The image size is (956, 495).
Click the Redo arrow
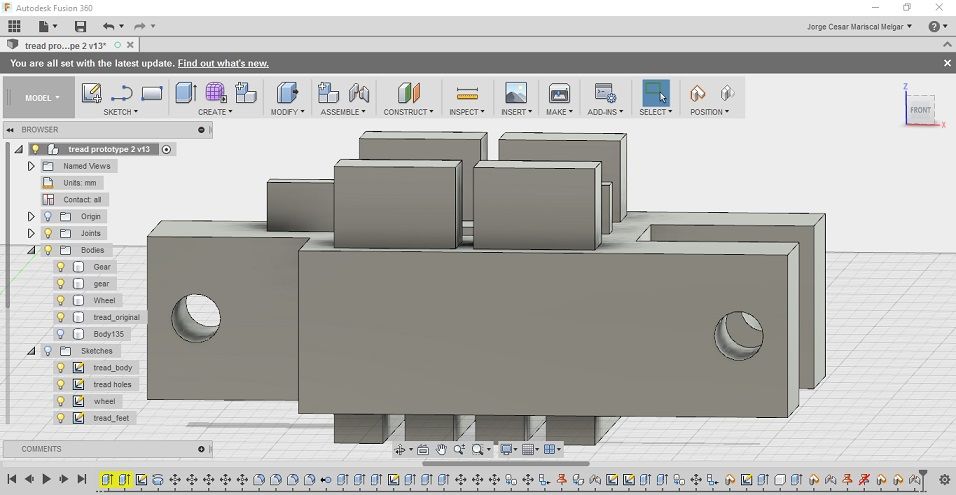(140, 26)
